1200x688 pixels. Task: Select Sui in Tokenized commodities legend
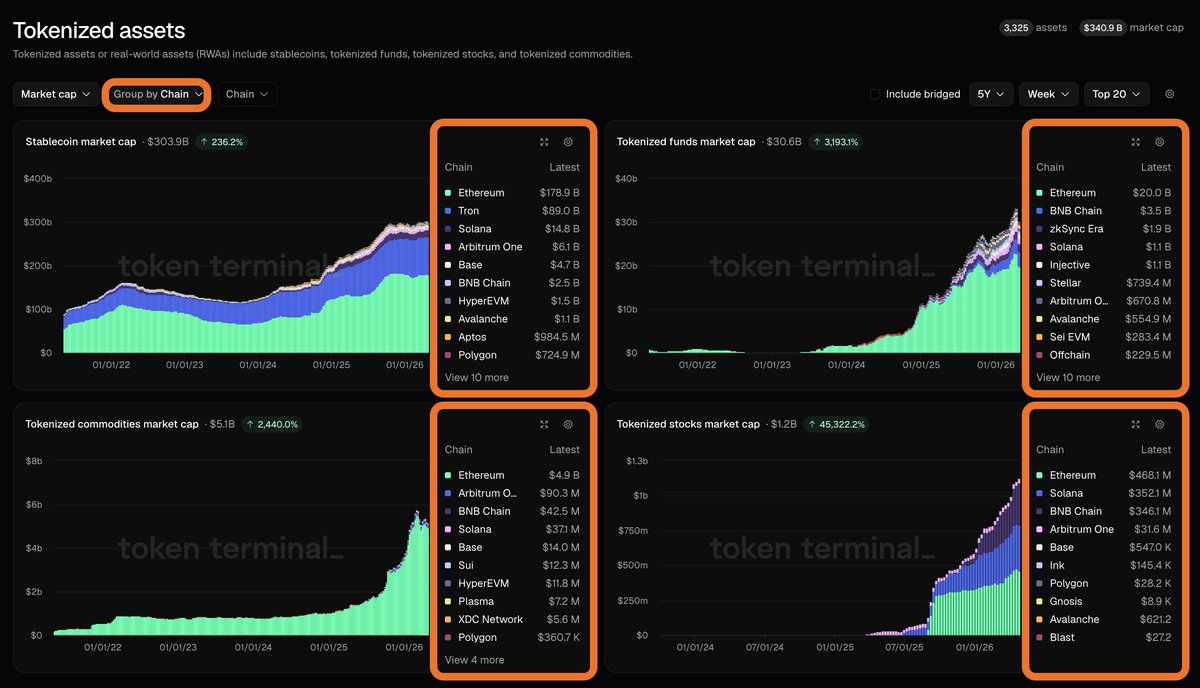512,565
